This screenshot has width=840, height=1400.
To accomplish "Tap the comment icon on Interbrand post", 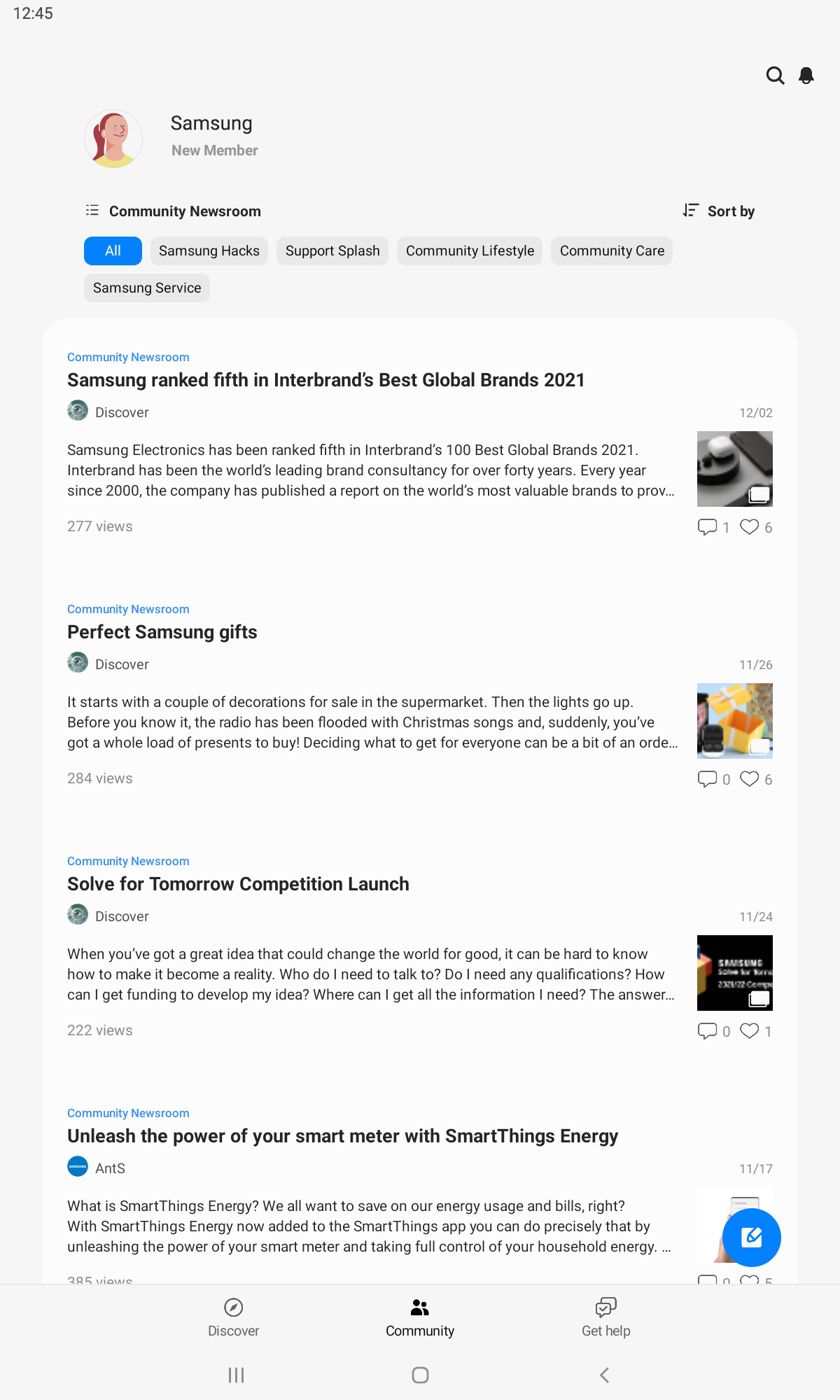I will pos(707,527).
